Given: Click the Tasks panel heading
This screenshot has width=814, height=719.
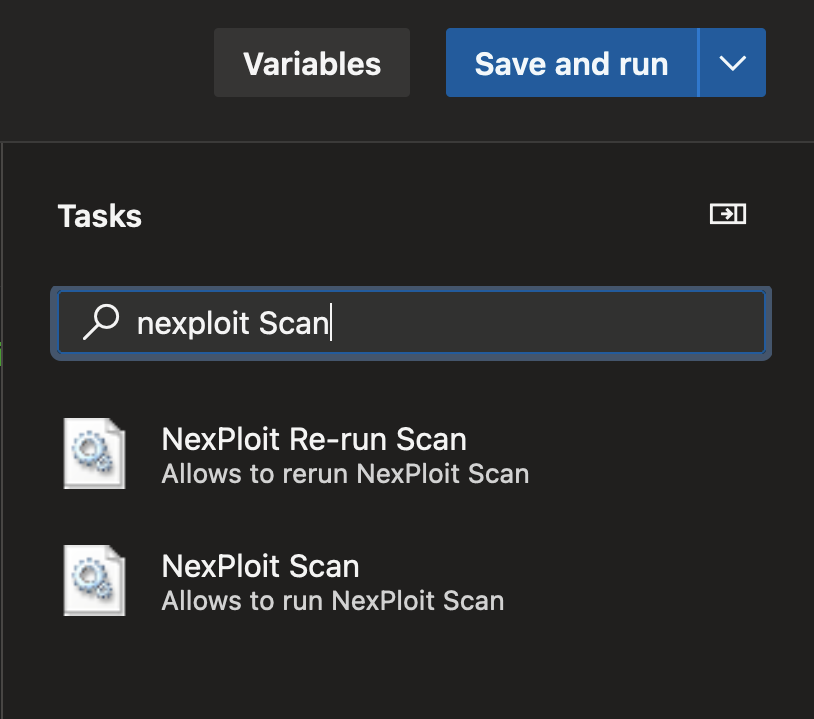Looking at the screenshot, I should point(100,215).
